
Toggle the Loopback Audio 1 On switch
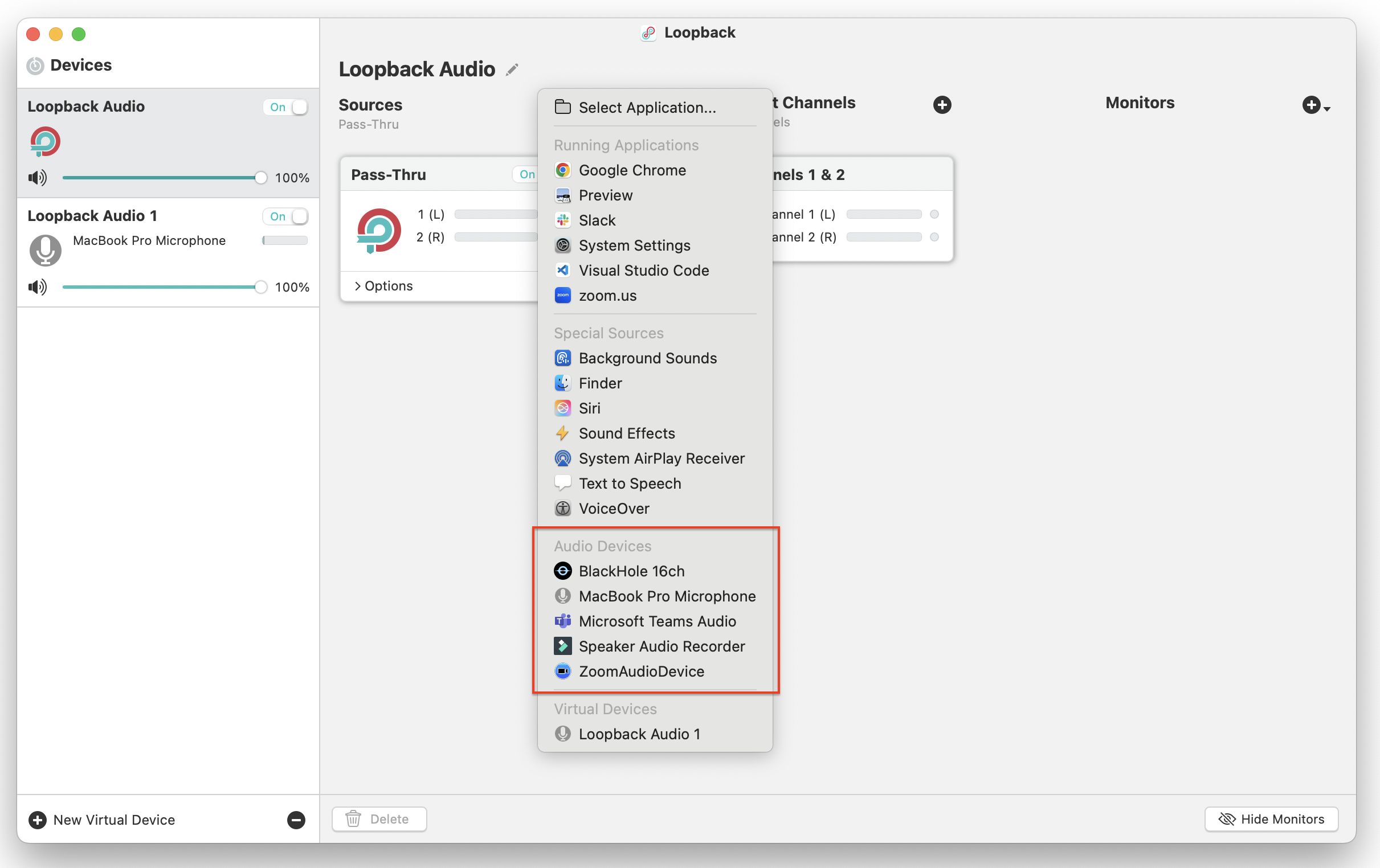tap(286, 216)
